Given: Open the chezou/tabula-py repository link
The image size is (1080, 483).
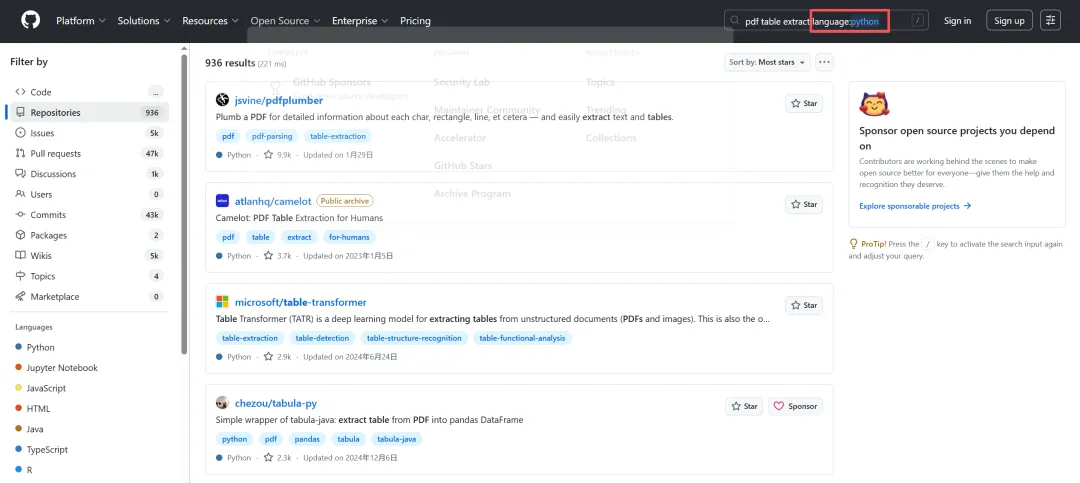Looking at the screenshot, I should (x=276, y=403).
